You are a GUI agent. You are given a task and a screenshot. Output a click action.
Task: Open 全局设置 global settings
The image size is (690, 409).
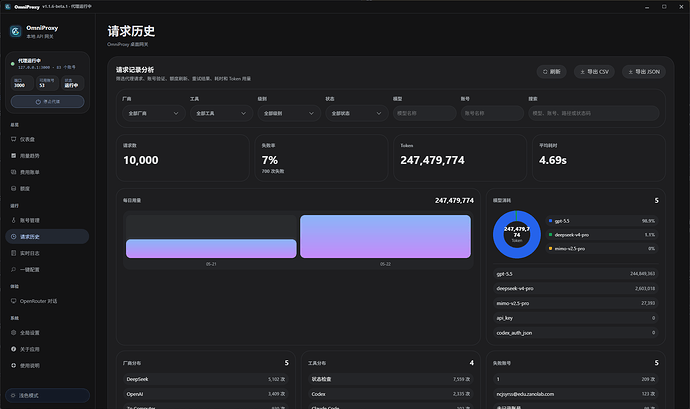click(x=47, y=333)
